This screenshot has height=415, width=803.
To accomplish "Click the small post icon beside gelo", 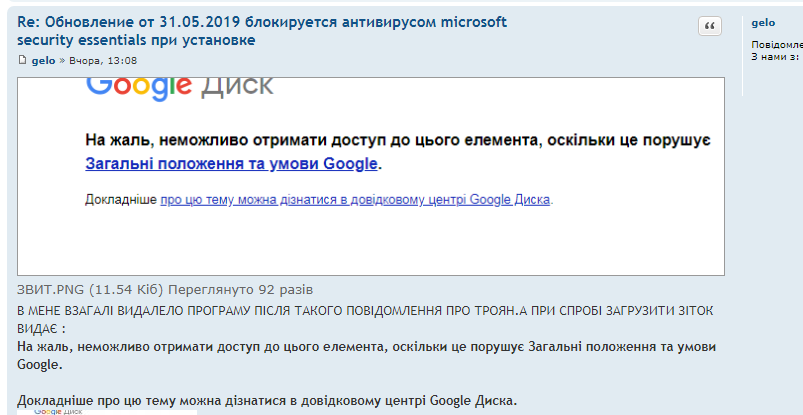I will point(22,61).
